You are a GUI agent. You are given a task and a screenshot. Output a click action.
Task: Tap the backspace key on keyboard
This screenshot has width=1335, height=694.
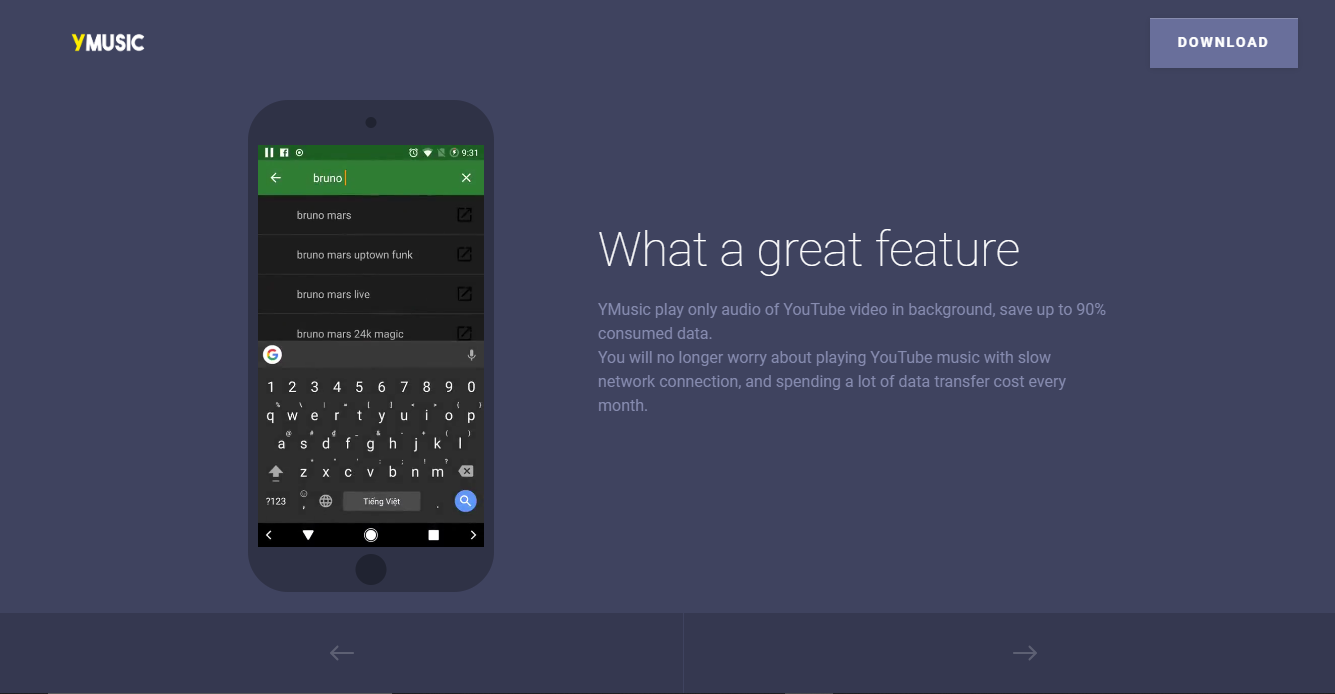466,471
